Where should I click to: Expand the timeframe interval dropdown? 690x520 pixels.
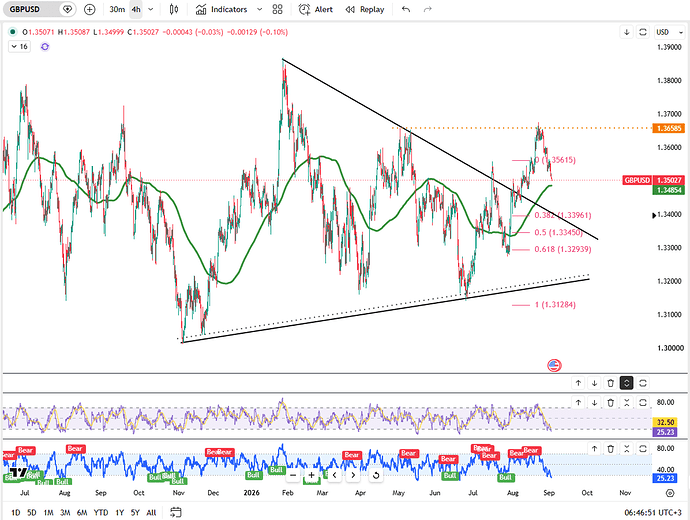(x=150, y=9)
